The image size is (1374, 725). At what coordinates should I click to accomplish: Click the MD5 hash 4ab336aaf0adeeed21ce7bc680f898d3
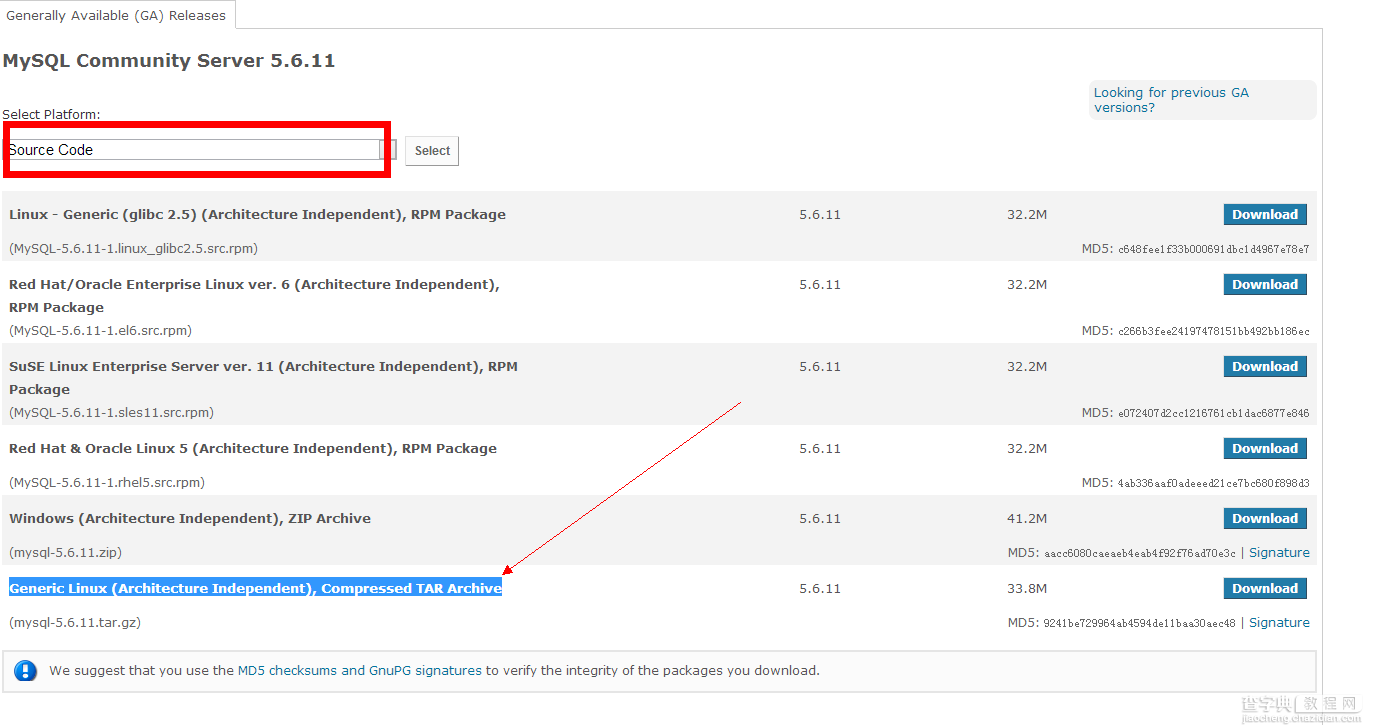point(1213,483)
